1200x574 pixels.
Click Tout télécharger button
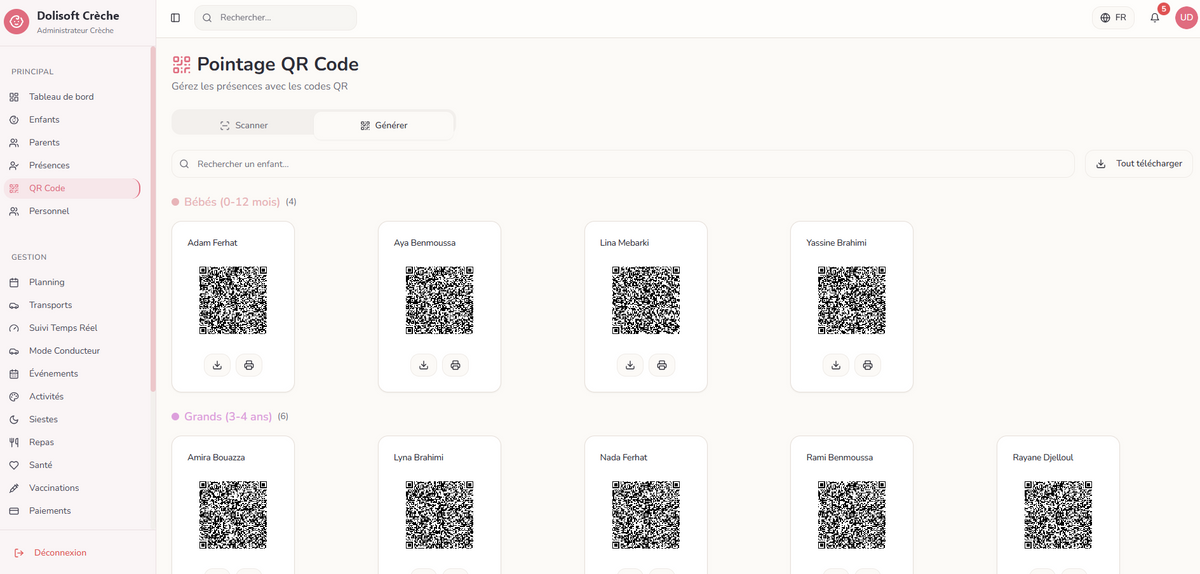pyautogui.click(x=1139, y=164)
